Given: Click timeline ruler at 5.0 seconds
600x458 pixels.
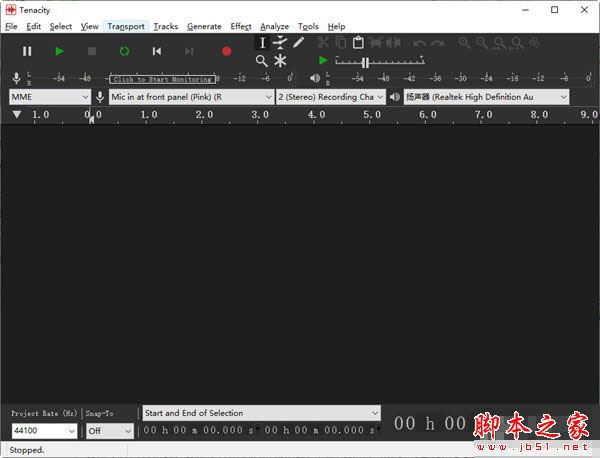Looking at the screenshot, I should (372, 115).
